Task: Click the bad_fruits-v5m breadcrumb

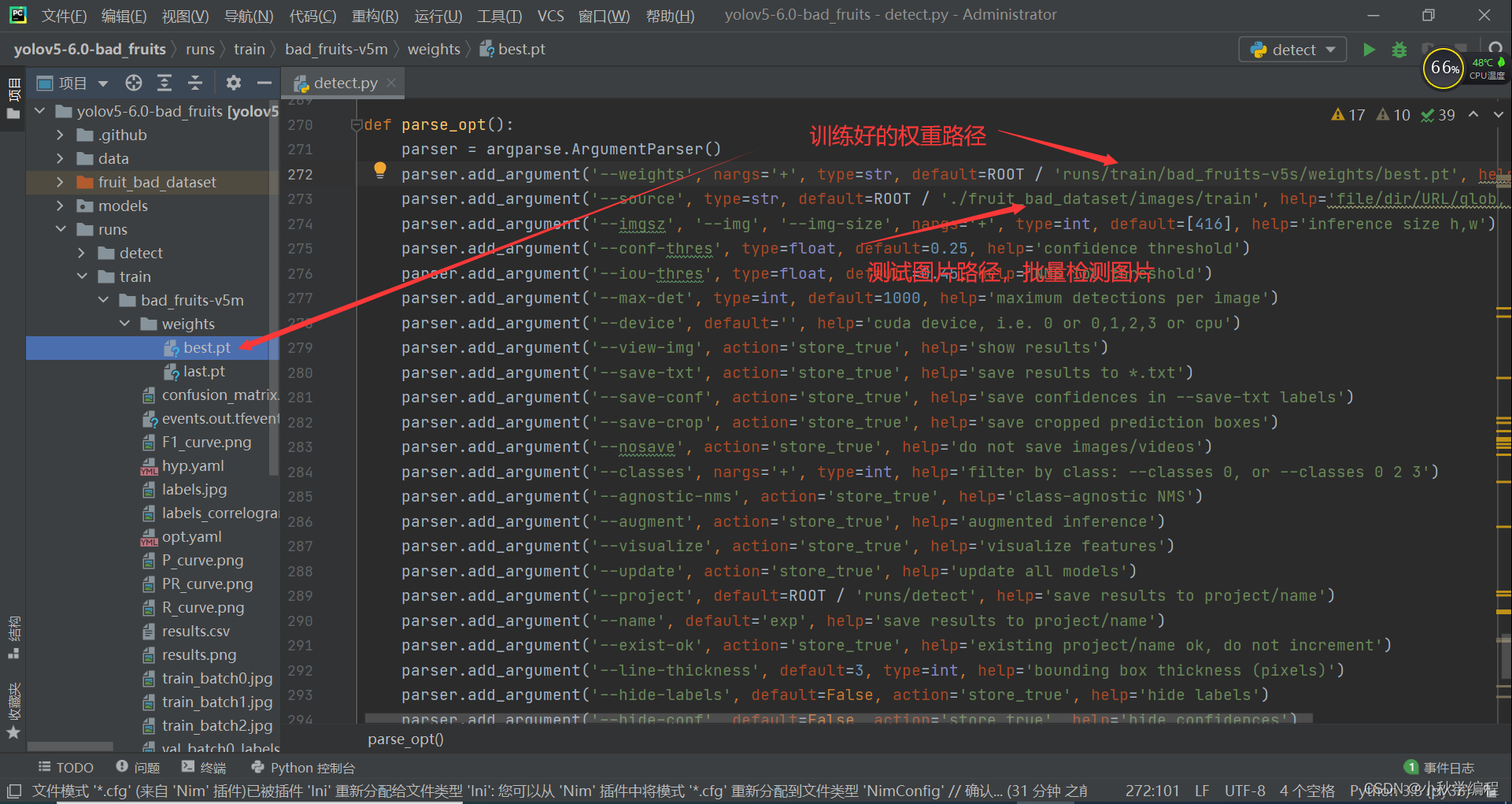Action: (336, 49)
